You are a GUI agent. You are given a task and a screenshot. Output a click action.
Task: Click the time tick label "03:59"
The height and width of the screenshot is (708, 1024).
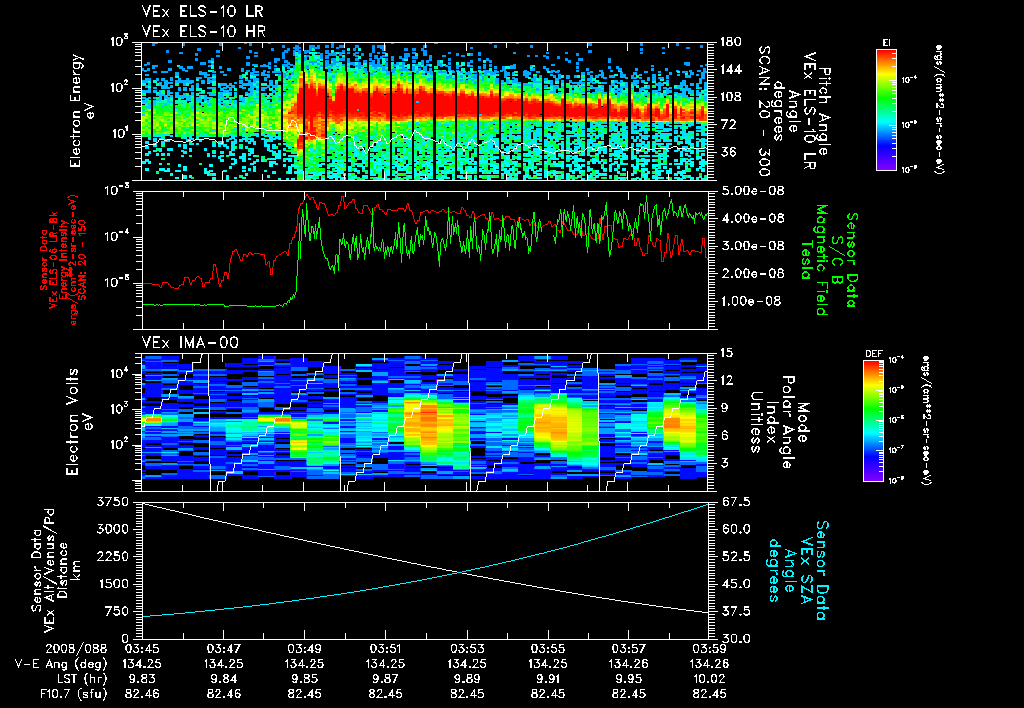[709, 649]
